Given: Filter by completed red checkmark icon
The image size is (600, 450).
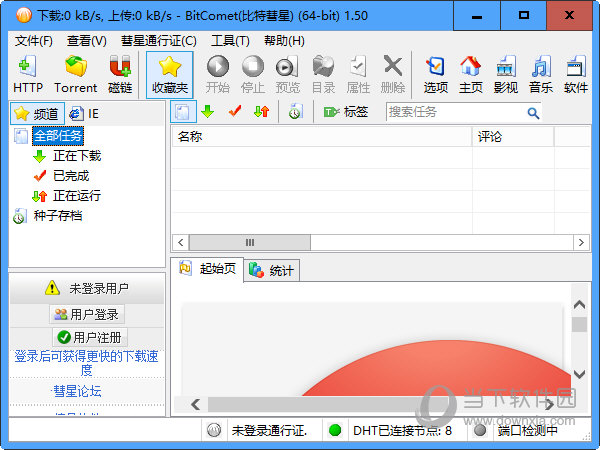Looking at the screenshot, I should pos(235,111).
